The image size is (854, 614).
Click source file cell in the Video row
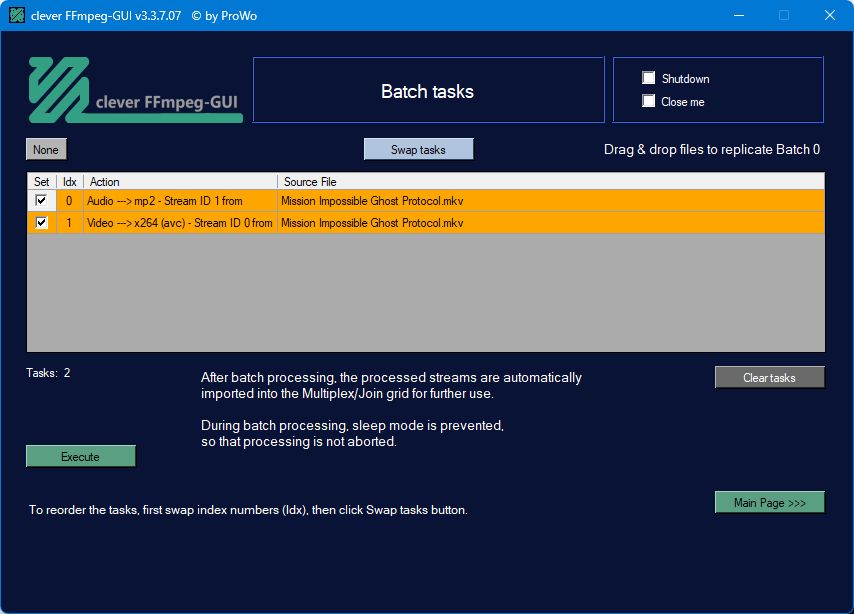551,223
